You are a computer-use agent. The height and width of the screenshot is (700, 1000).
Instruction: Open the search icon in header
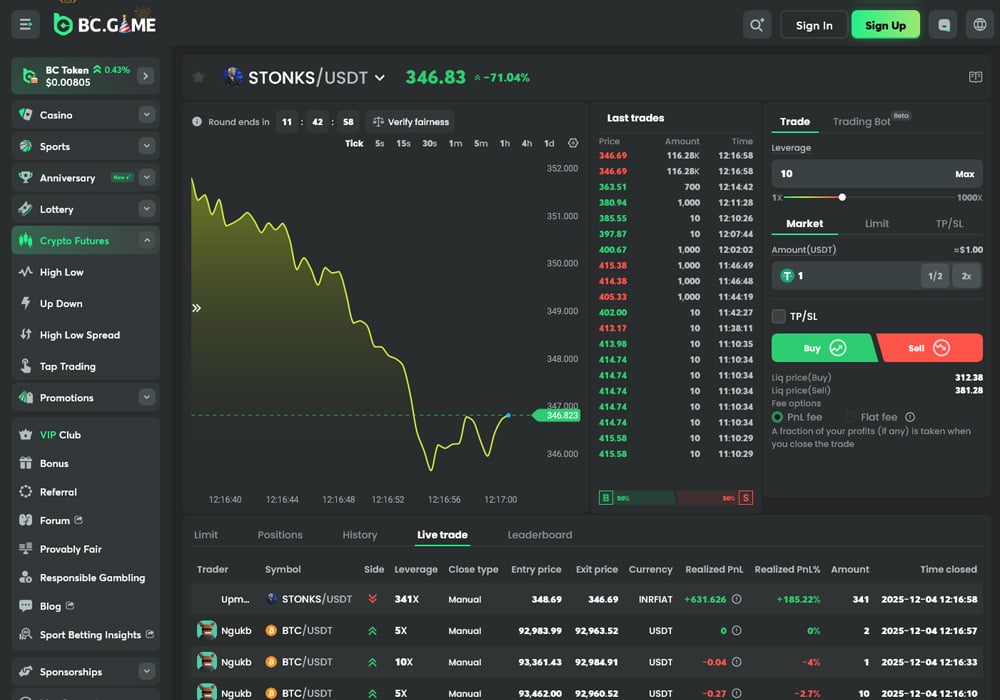pyautogui.click(x=756, y=25)
